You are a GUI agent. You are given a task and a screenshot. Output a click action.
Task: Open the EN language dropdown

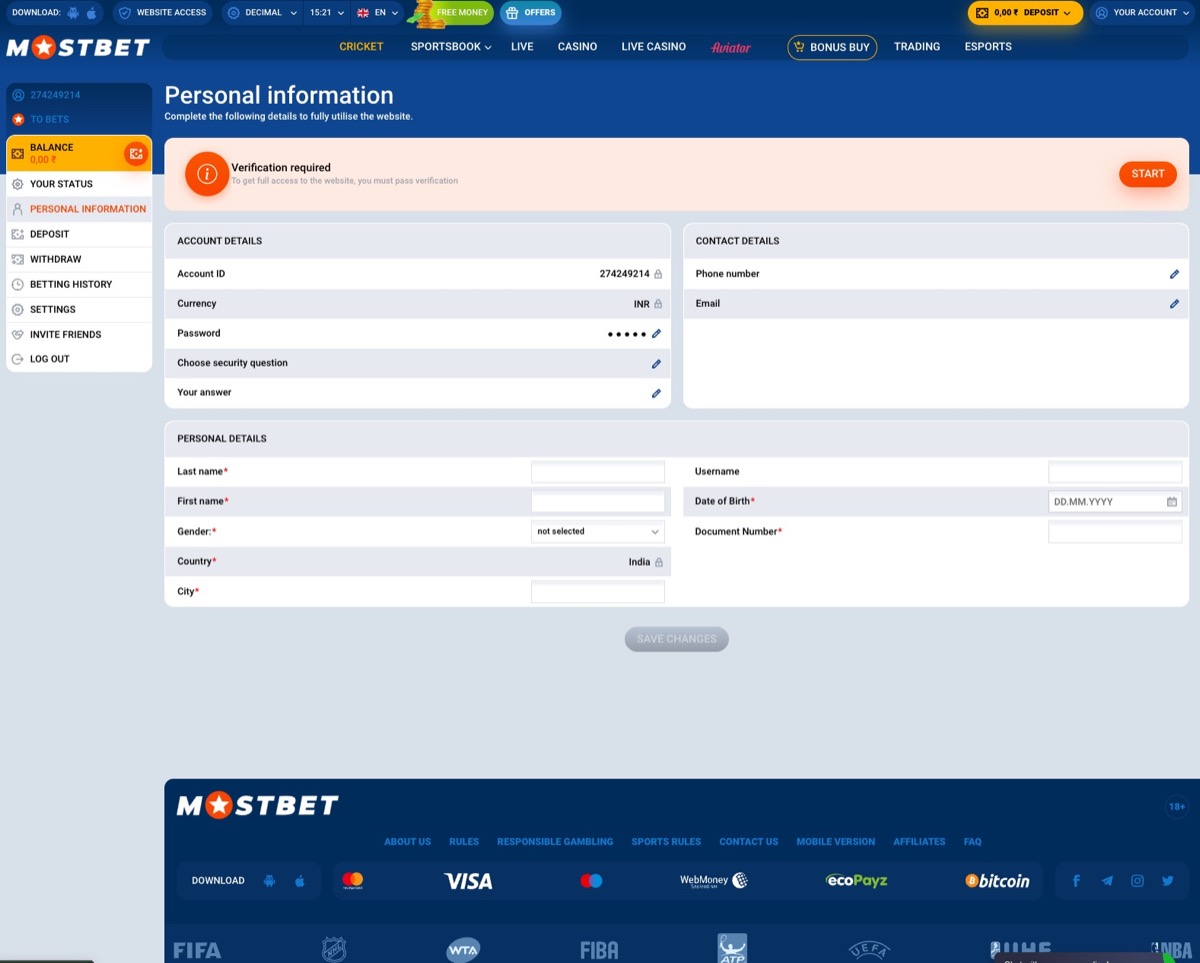pos(378,13)
